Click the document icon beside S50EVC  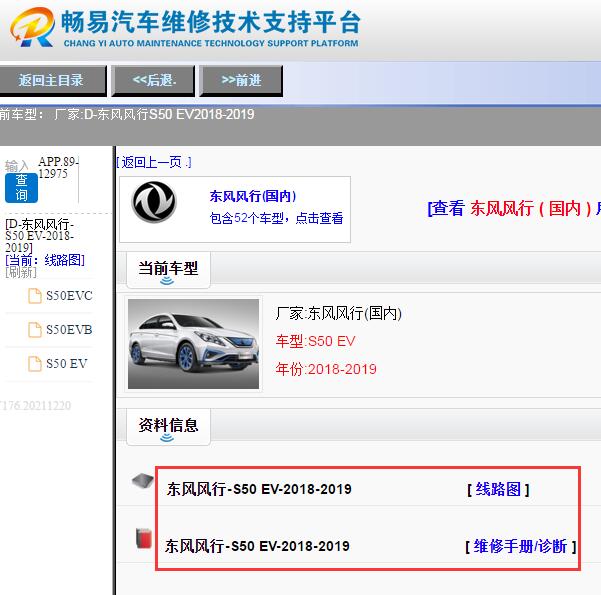coord(35,296)
